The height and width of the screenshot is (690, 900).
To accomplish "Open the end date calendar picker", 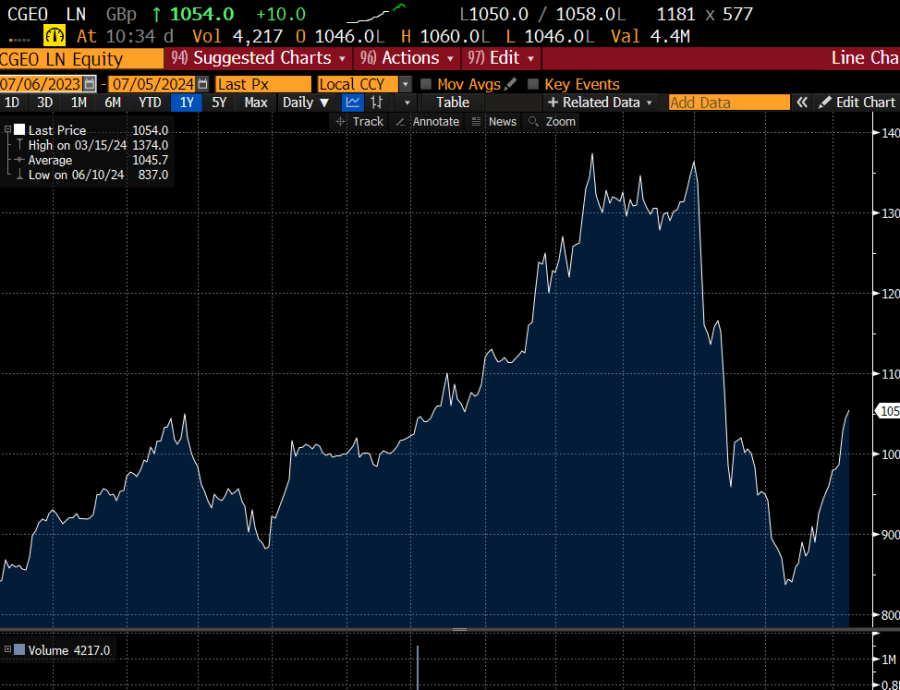I will (x=203, y=84).
